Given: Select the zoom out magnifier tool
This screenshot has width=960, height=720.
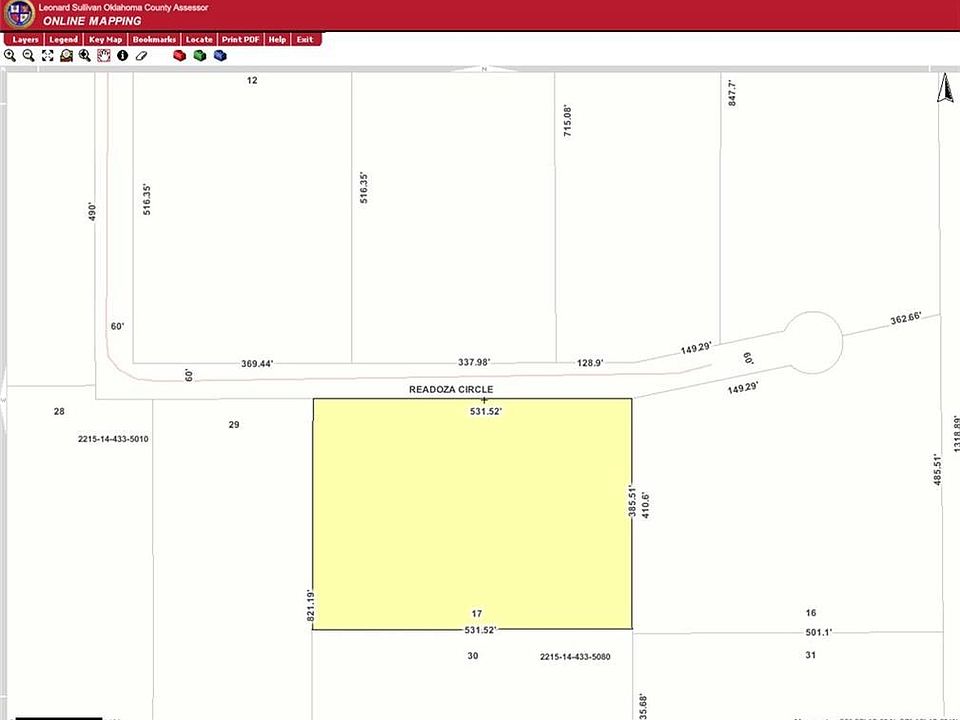Looking at the screenshot, I should point(29,56).
